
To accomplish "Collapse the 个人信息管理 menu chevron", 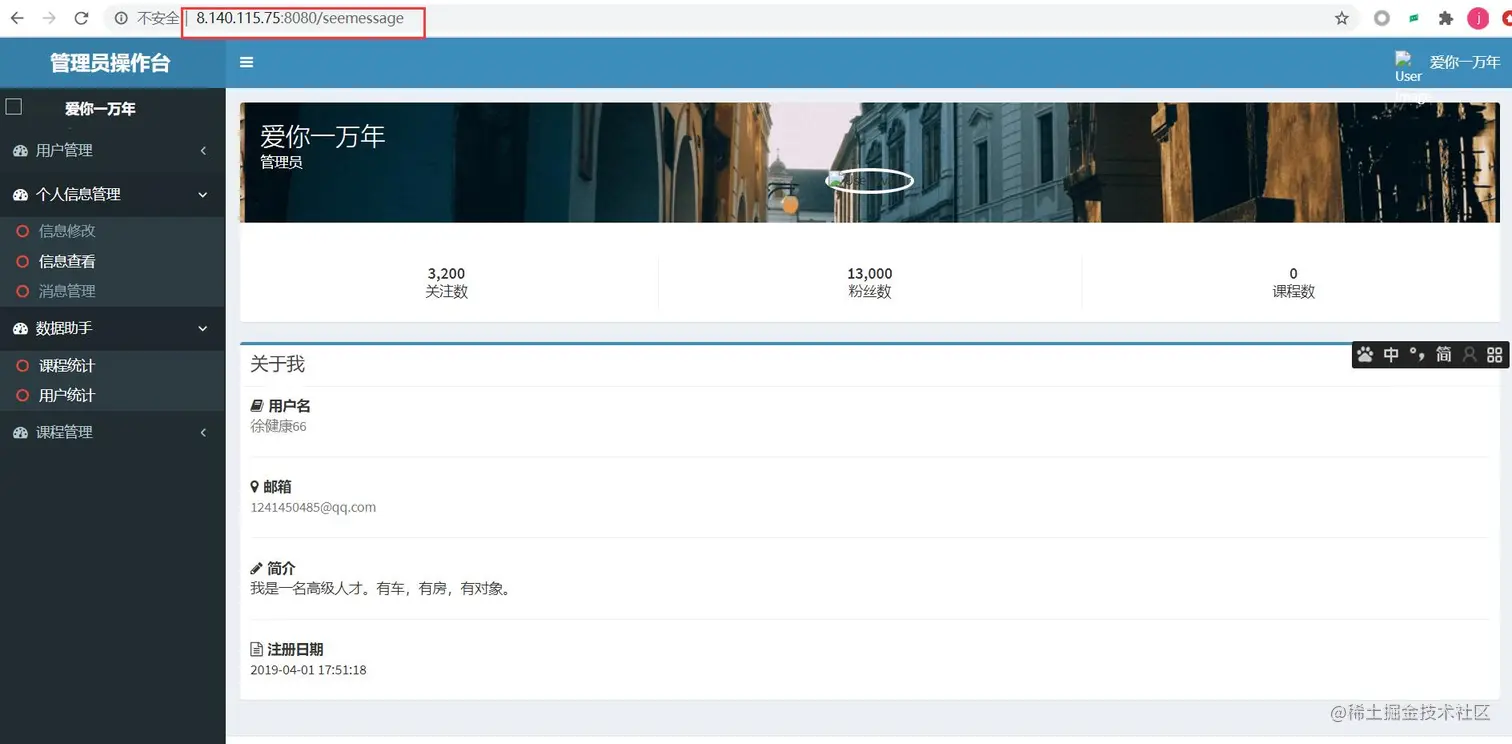I will [x=203, y=194].
